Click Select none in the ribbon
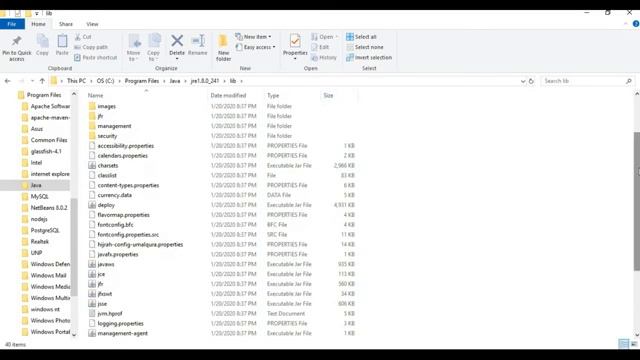The width and height of the screenshot is (640, 360). [364, 47]
